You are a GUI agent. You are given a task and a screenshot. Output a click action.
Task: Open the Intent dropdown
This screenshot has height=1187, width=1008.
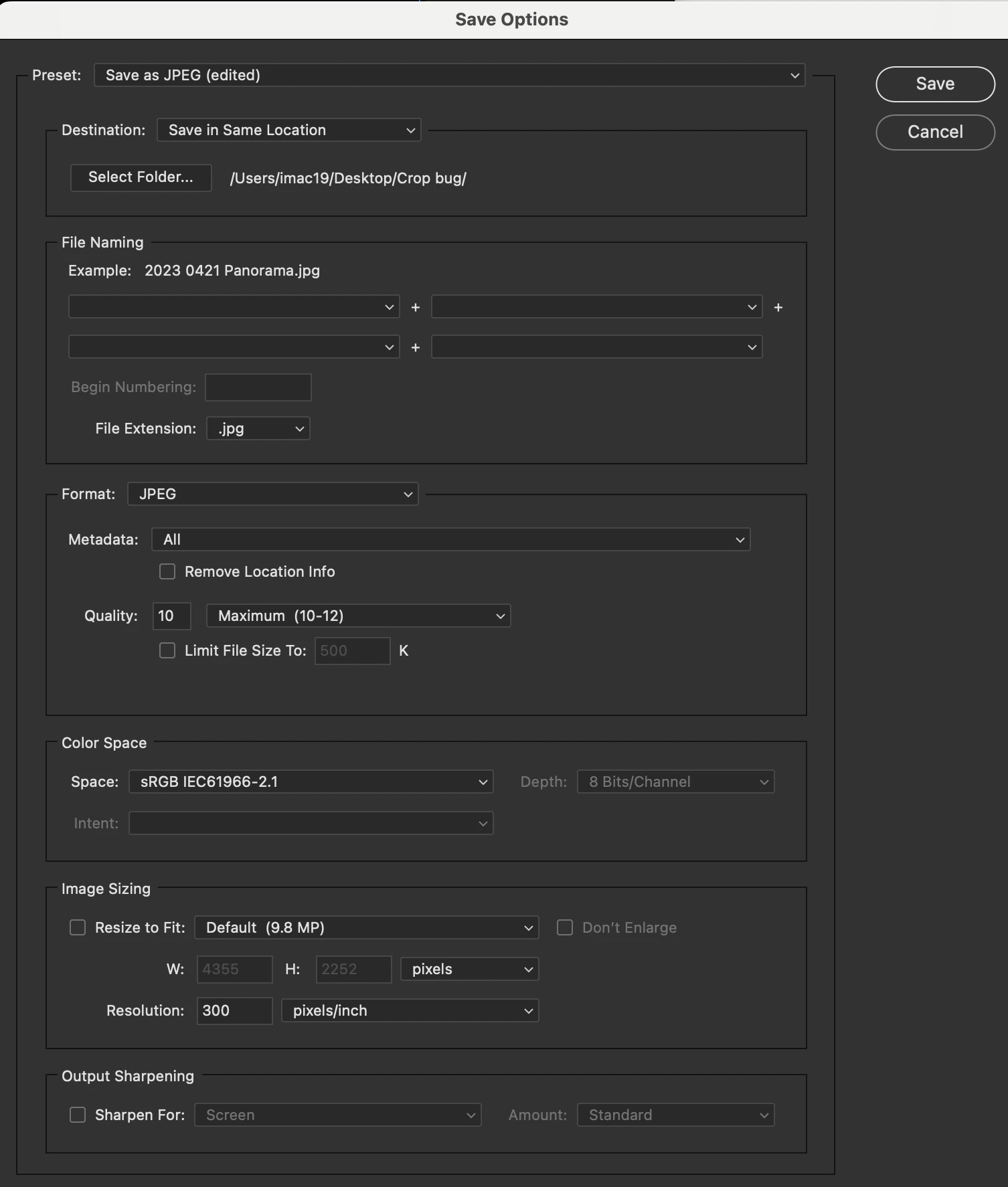coord(311,823)
